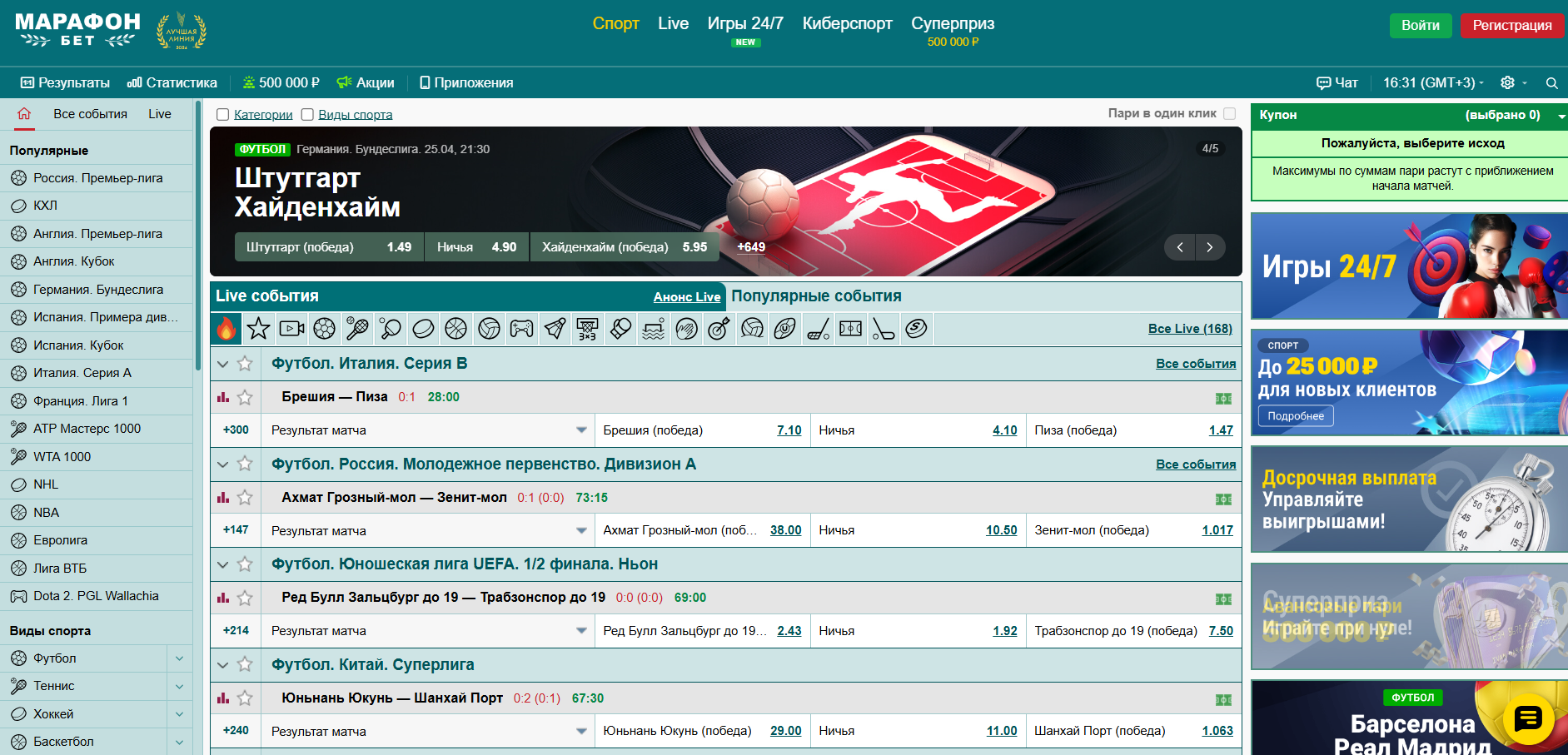Collapse Россия. Молодежное первенство section
Screen dimensions: 1568x755
[222, 464]
